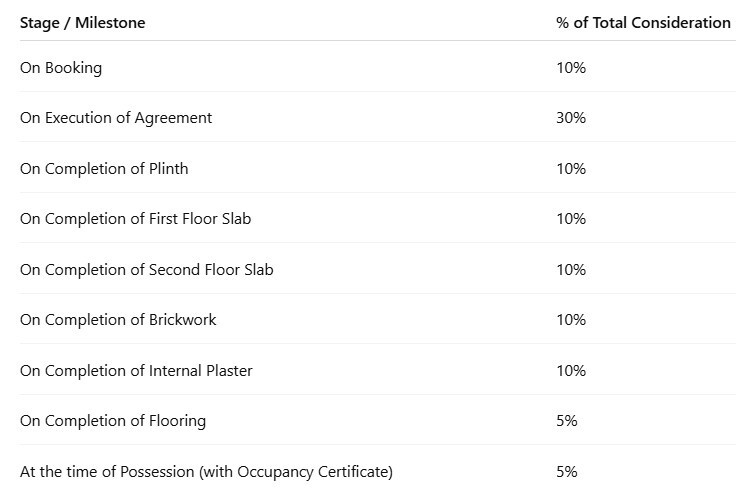Click the 5% value for Possession
Image resolution: width=736 pixels, height=496 pixels.
point(567,472)
